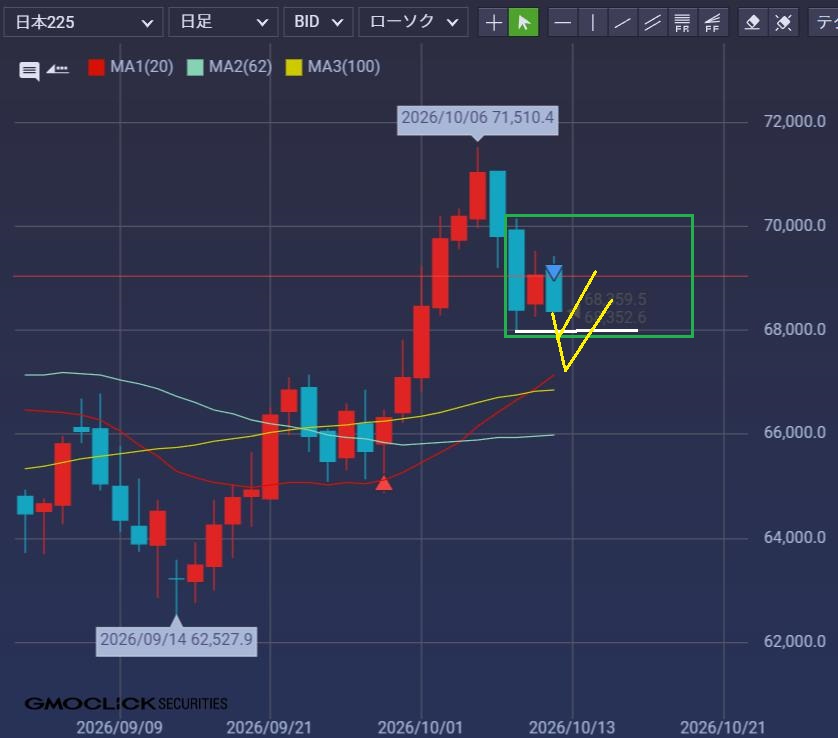Activate the green arrow pointer tool
This screenshot has height=738, width=838.
click(523, 22)
